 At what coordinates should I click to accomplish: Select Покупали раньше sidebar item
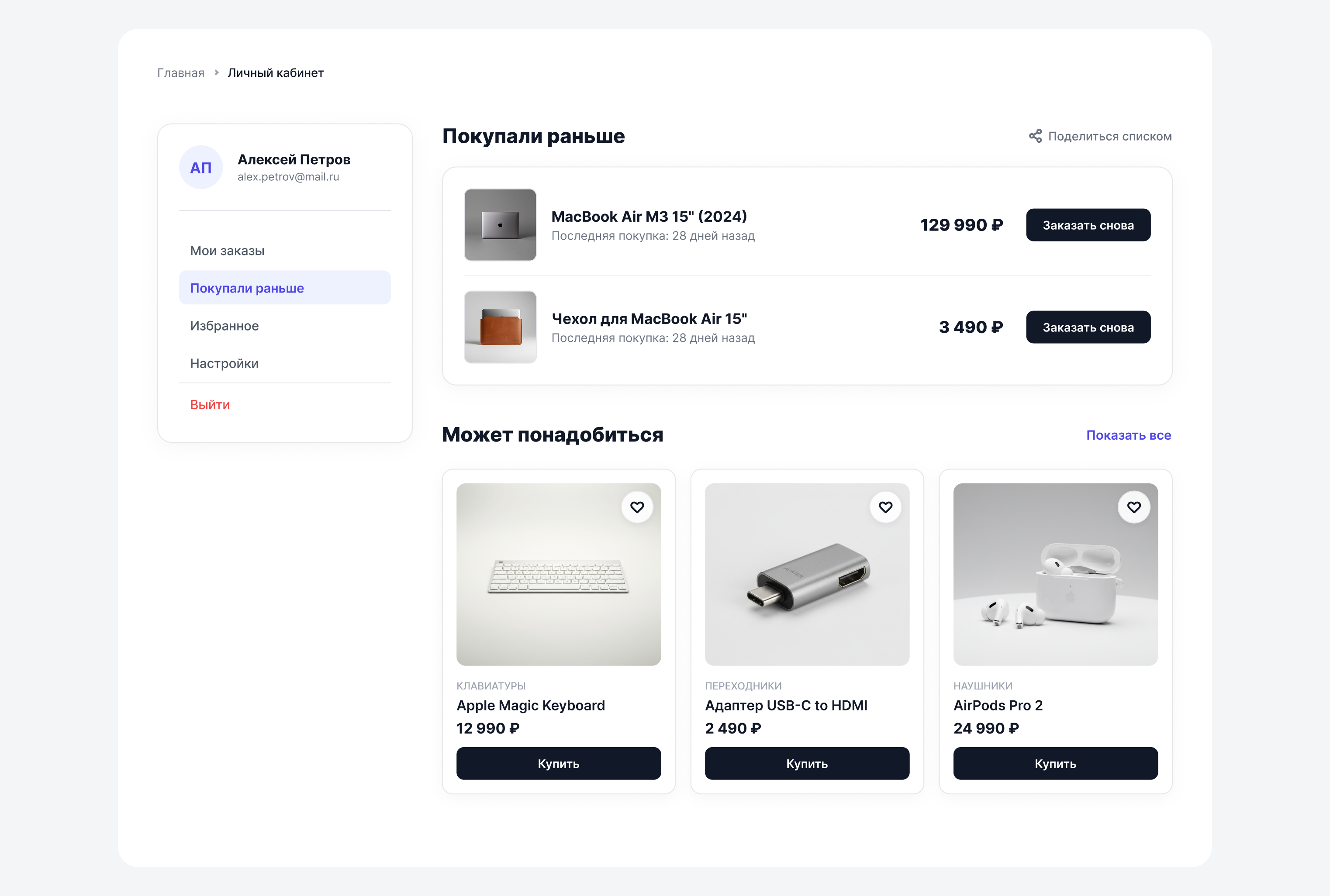coord(285,288)
